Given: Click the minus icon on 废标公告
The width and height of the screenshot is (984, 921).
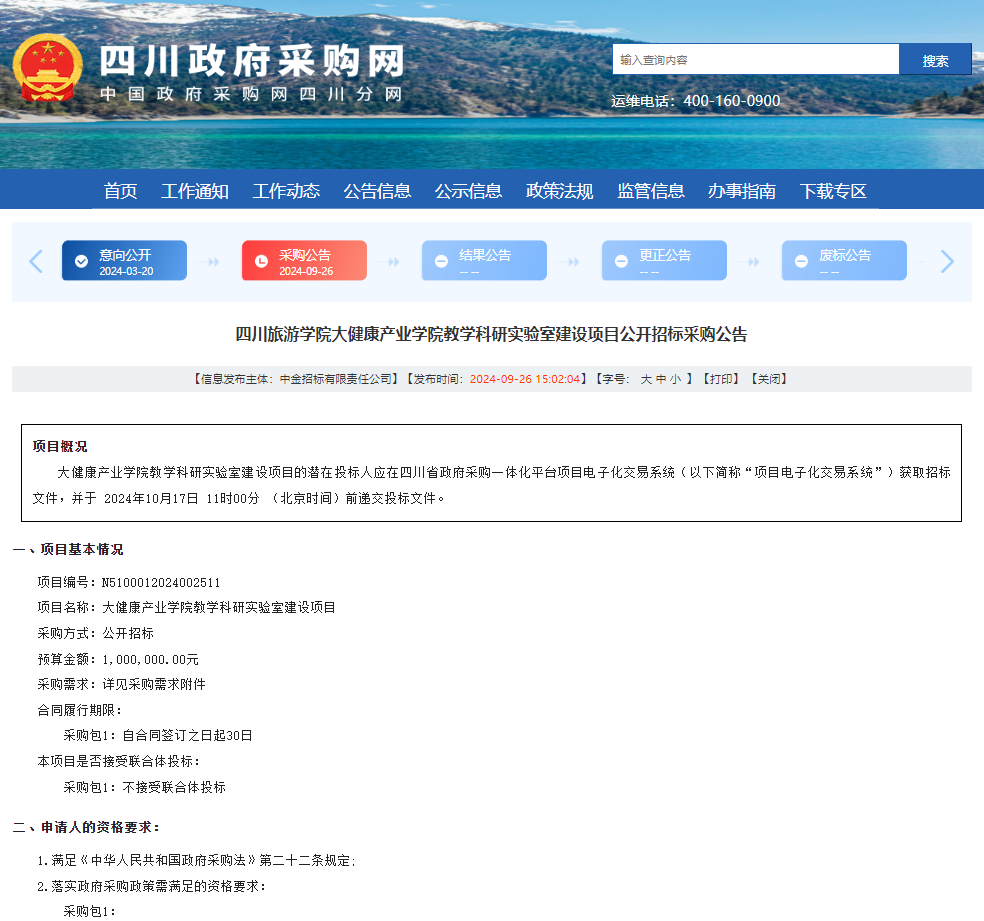Looking at the screenshot, I should point(801,261).
